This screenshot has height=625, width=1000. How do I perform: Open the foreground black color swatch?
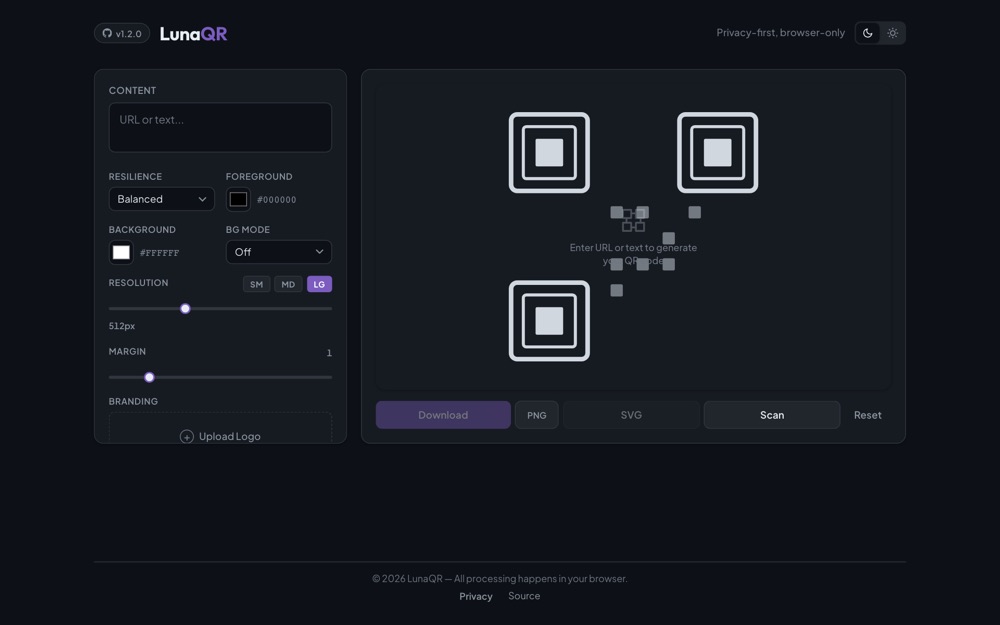(239, 200)
